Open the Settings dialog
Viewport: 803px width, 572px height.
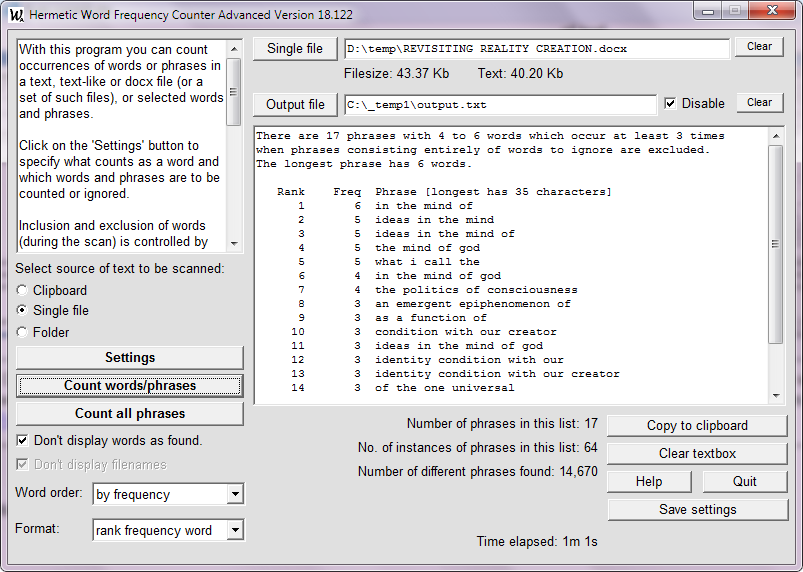point(130,357)
